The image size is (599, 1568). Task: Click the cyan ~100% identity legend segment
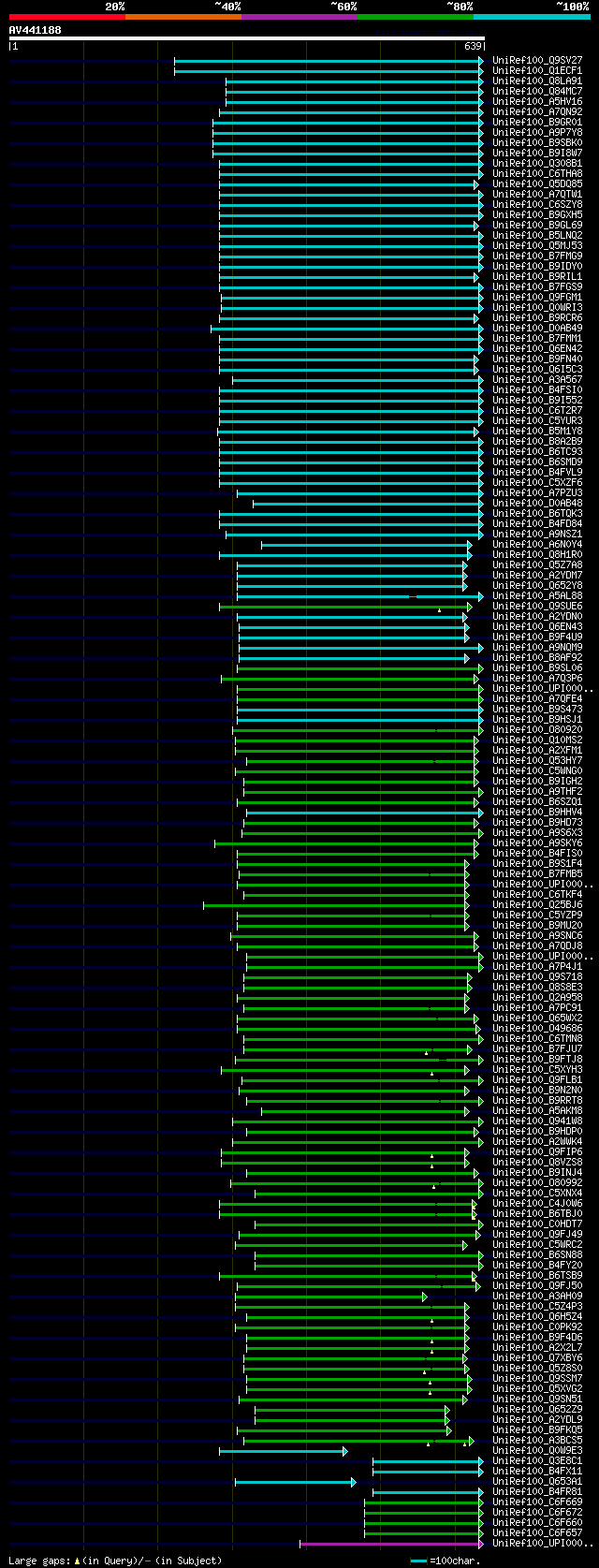pos(531,17)
